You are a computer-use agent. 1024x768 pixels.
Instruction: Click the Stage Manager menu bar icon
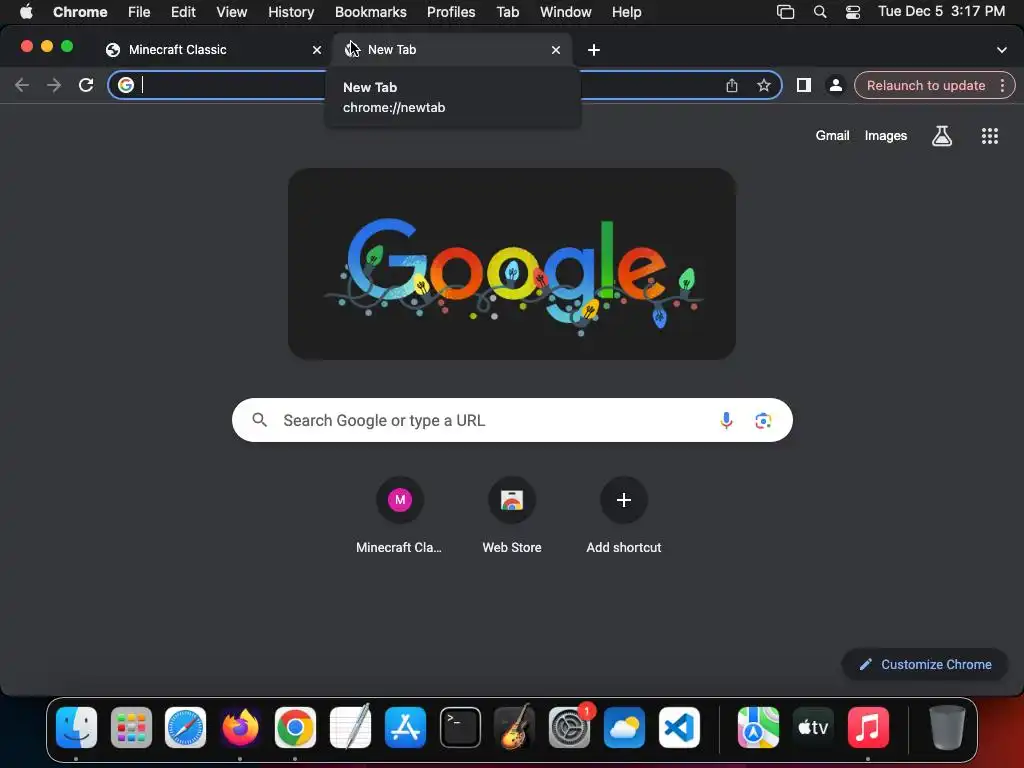[786, 12]
